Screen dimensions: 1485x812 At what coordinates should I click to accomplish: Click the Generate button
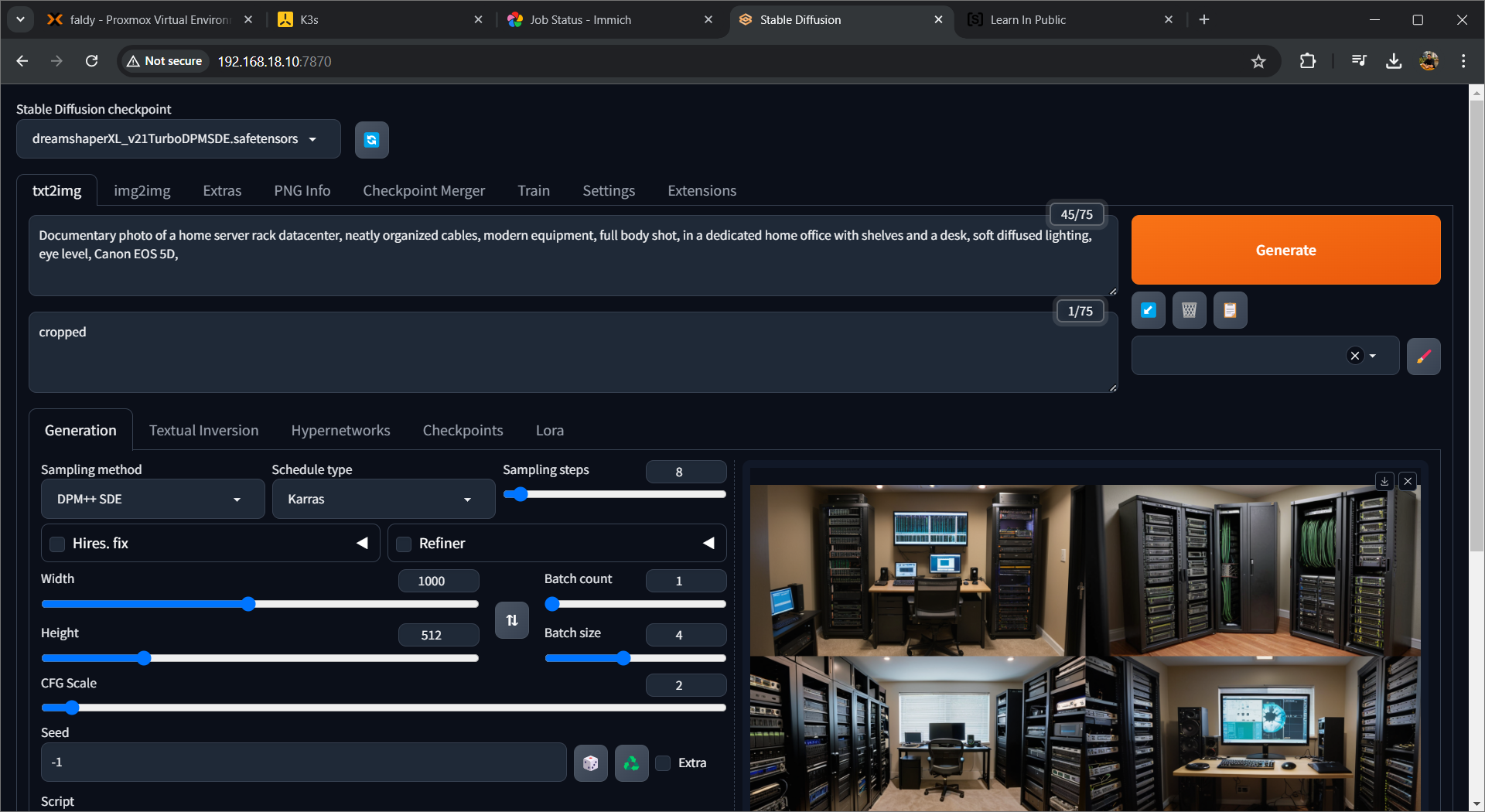click(1285, 250)
